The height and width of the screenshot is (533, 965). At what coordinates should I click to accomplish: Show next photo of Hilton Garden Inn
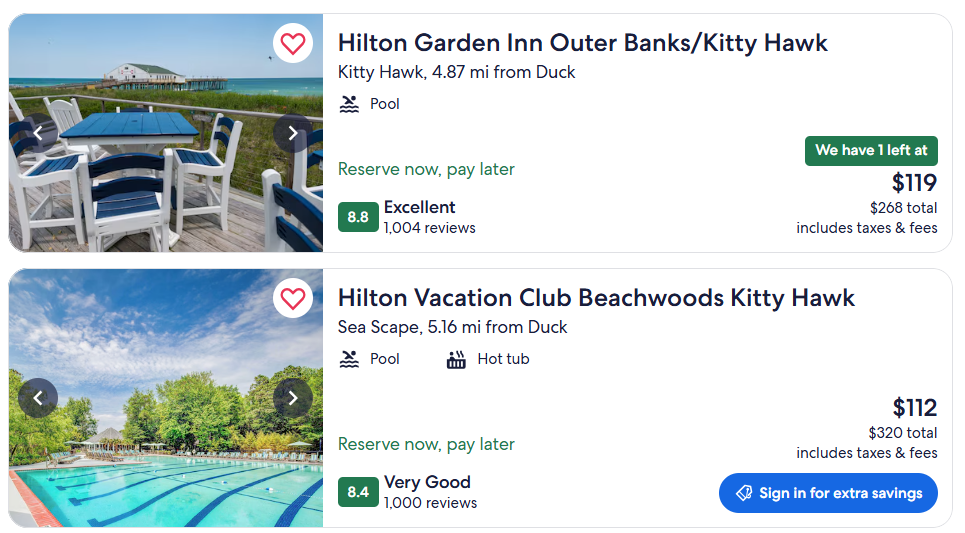click(292, 133)
